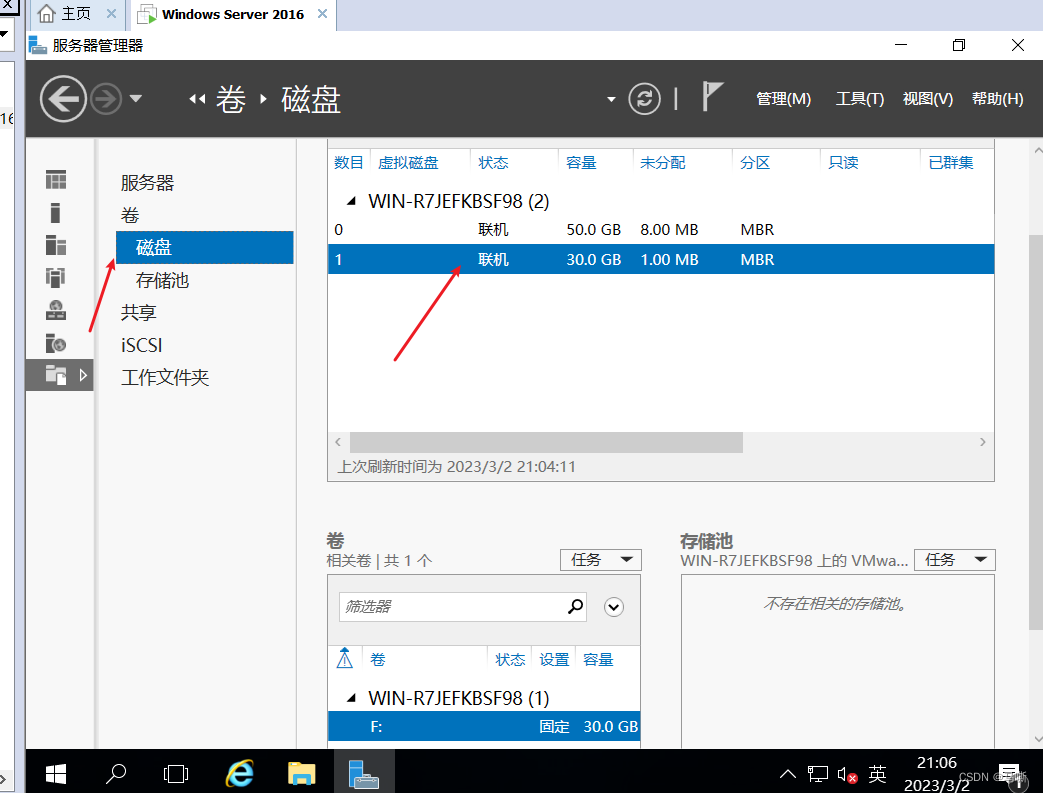The height and width of the screenshot is (793, 1043).
Task: Click Server Manager taskbar icon
Action: pos(363,773)
